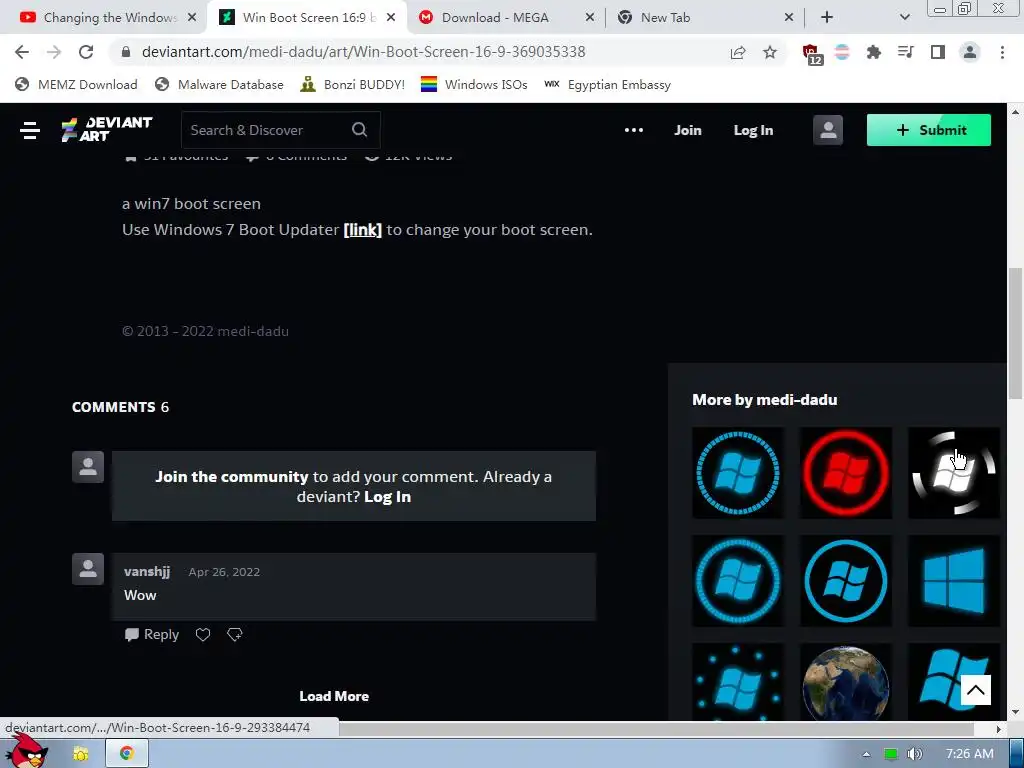Open a new browser tab

coord(827,18)
